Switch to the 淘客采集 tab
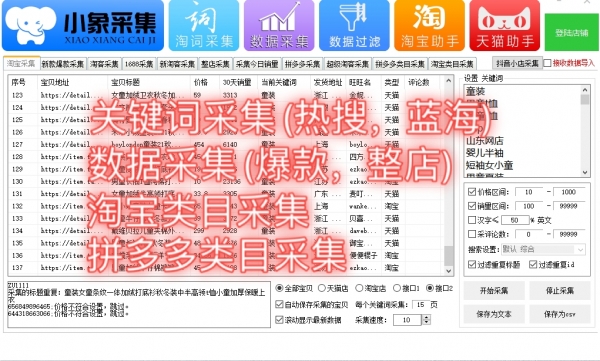Viewport: 600px width, 361px height. 104,64
